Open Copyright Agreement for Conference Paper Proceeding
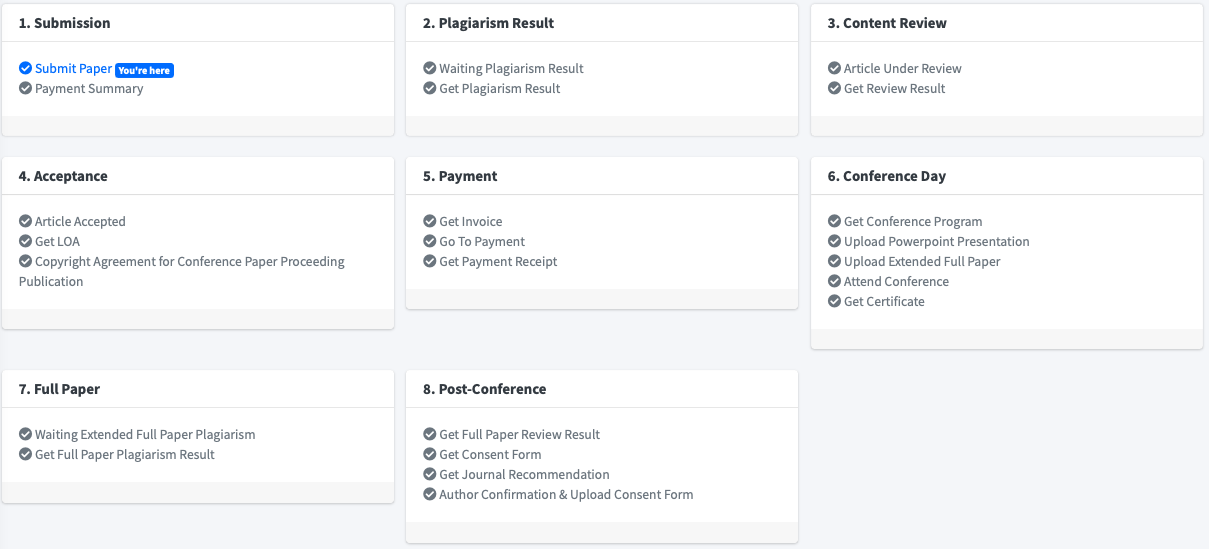Screen dimensions: 1209x549 click(190, 261)
